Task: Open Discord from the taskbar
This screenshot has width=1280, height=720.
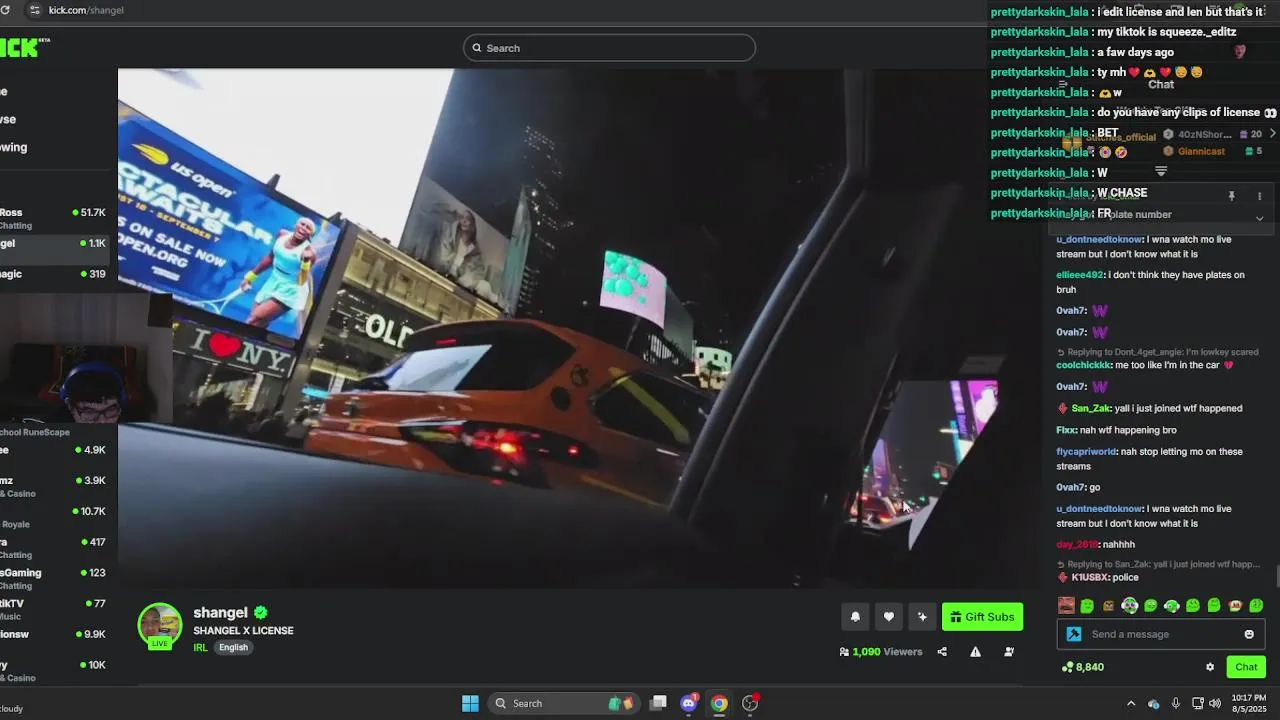Action: (689, 703)
